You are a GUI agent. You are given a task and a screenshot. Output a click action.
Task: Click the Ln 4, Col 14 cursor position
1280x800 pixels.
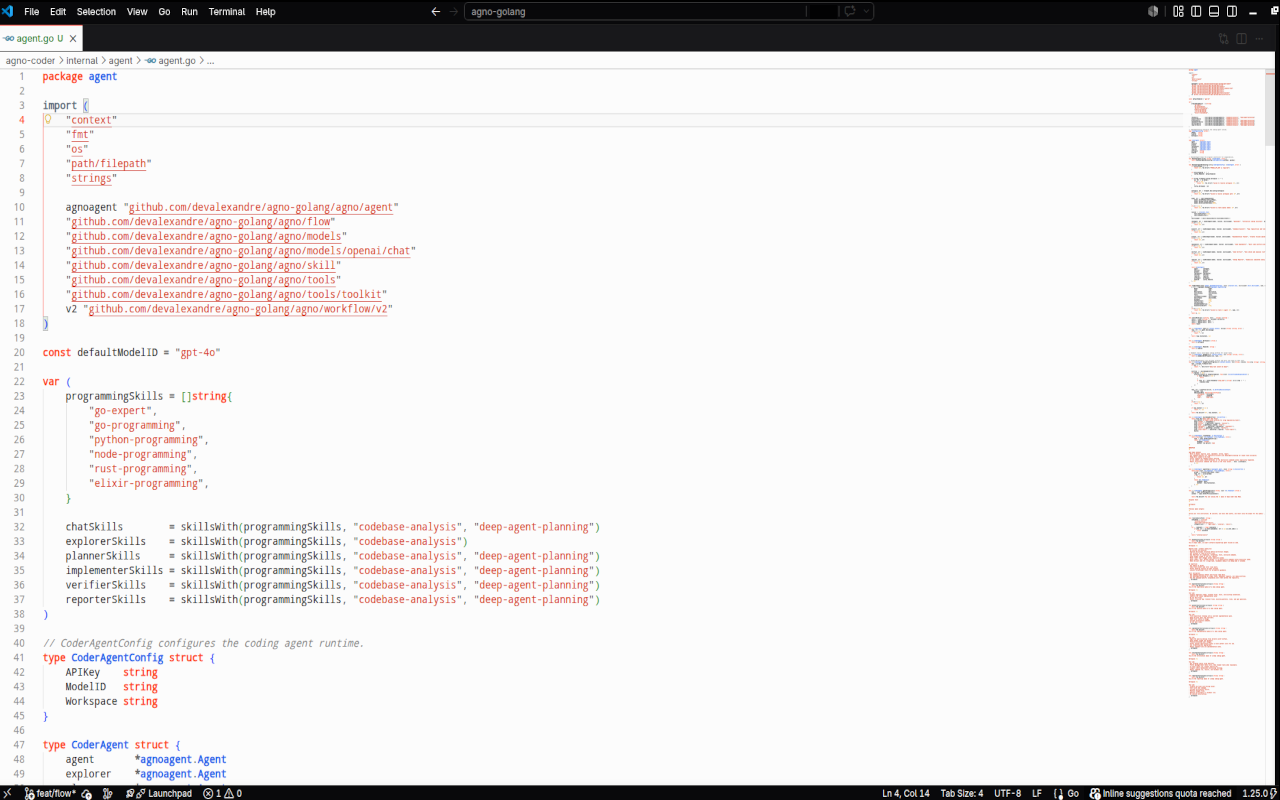pyautogui.click(x=906, y=793)
